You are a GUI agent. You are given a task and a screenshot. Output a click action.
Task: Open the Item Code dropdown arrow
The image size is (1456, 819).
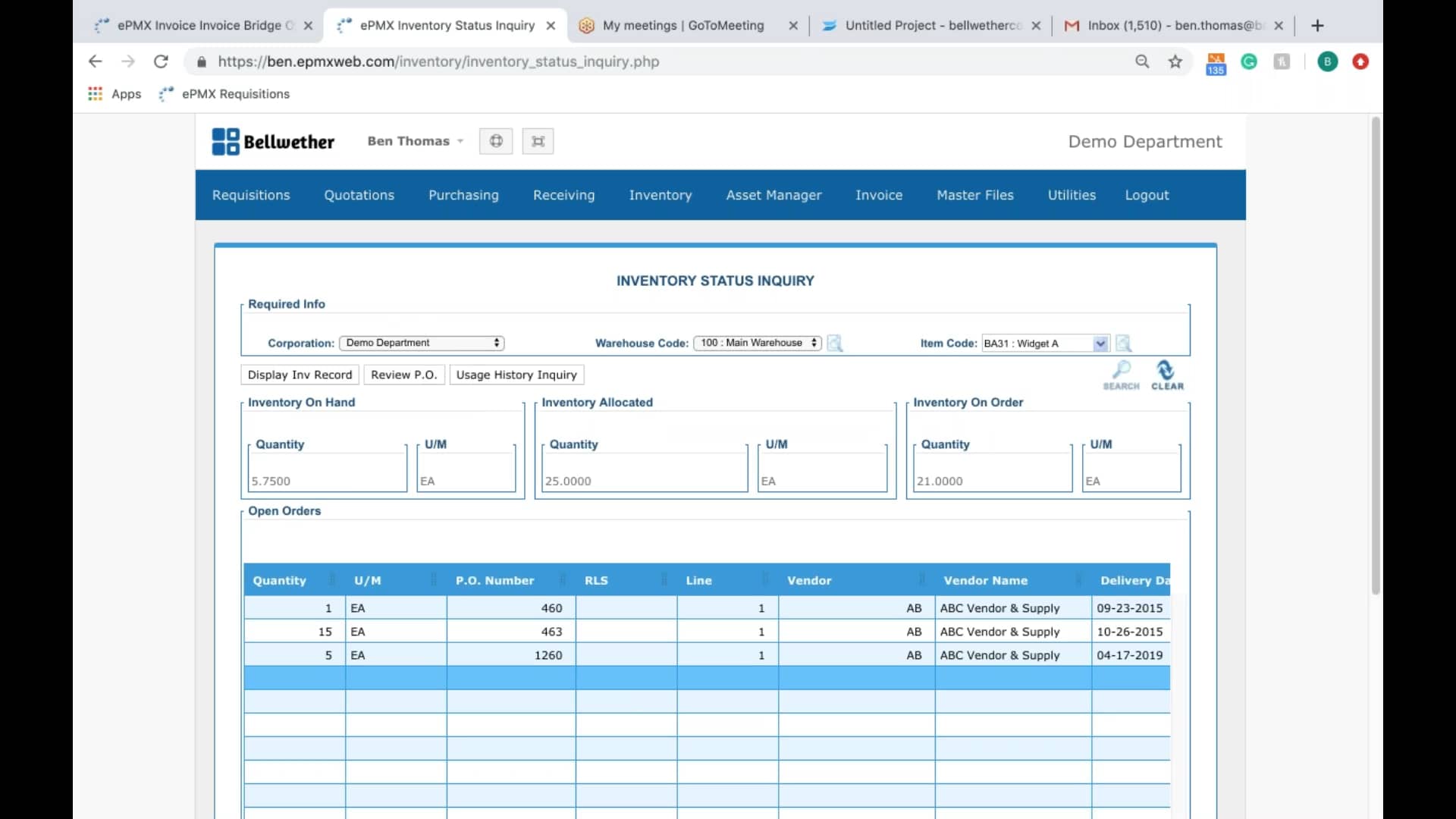click(1100, 344)
